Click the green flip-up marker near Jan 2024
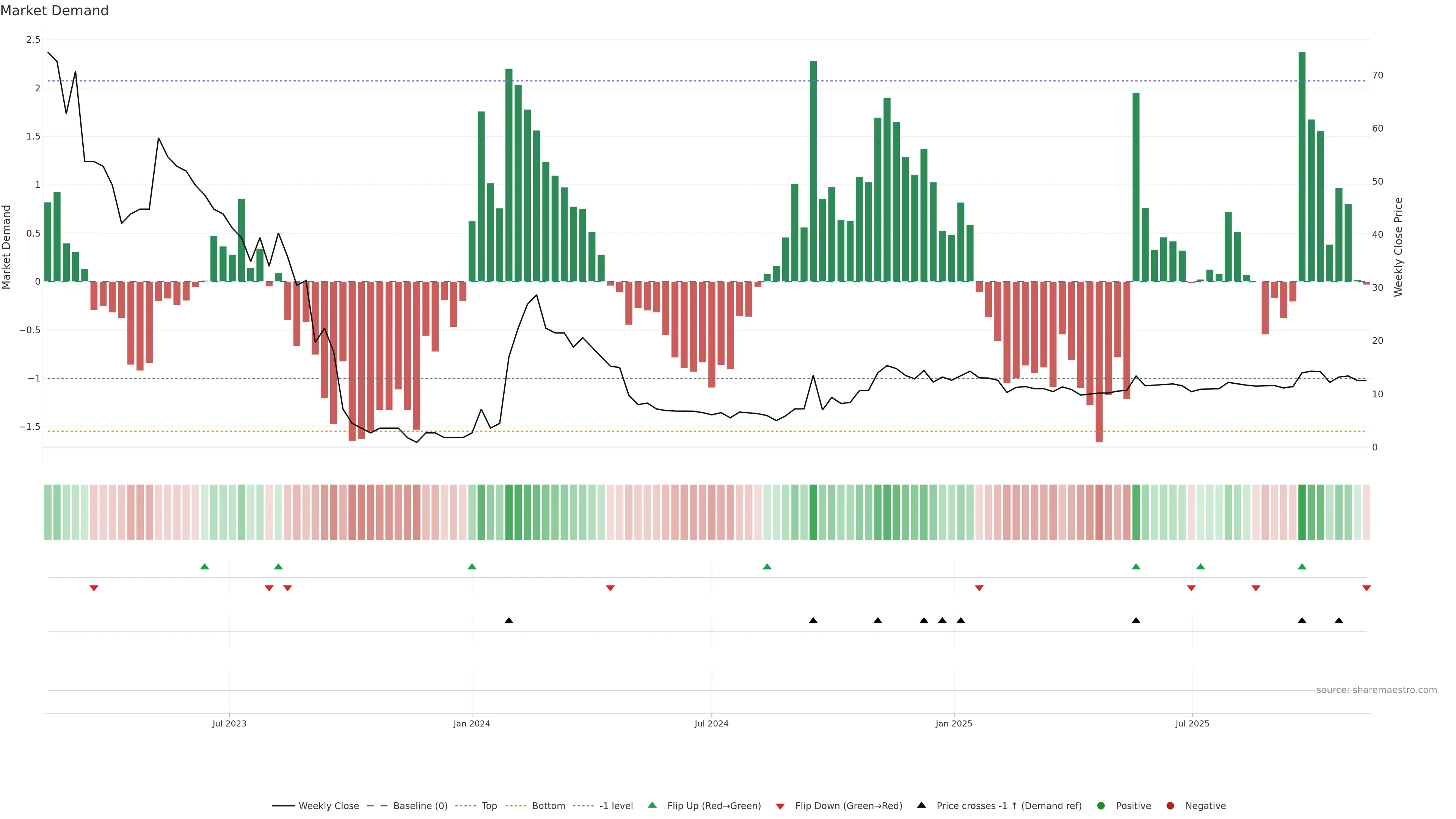Viewport: 1456px width, 819px height. (x=472, y=566)
